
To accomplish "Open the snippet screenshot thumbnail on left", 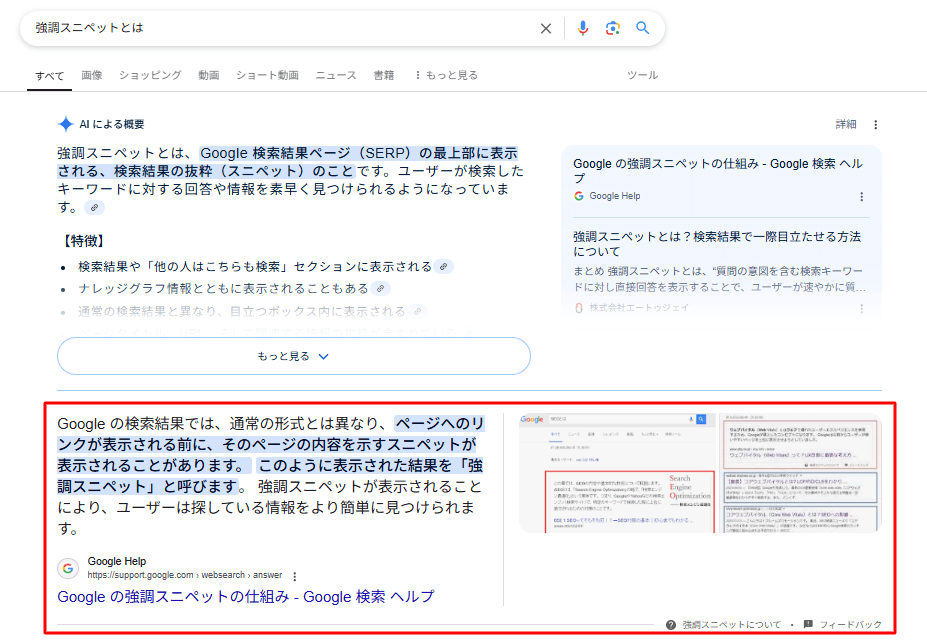I will pyautogui.click(x=617, y=473).
